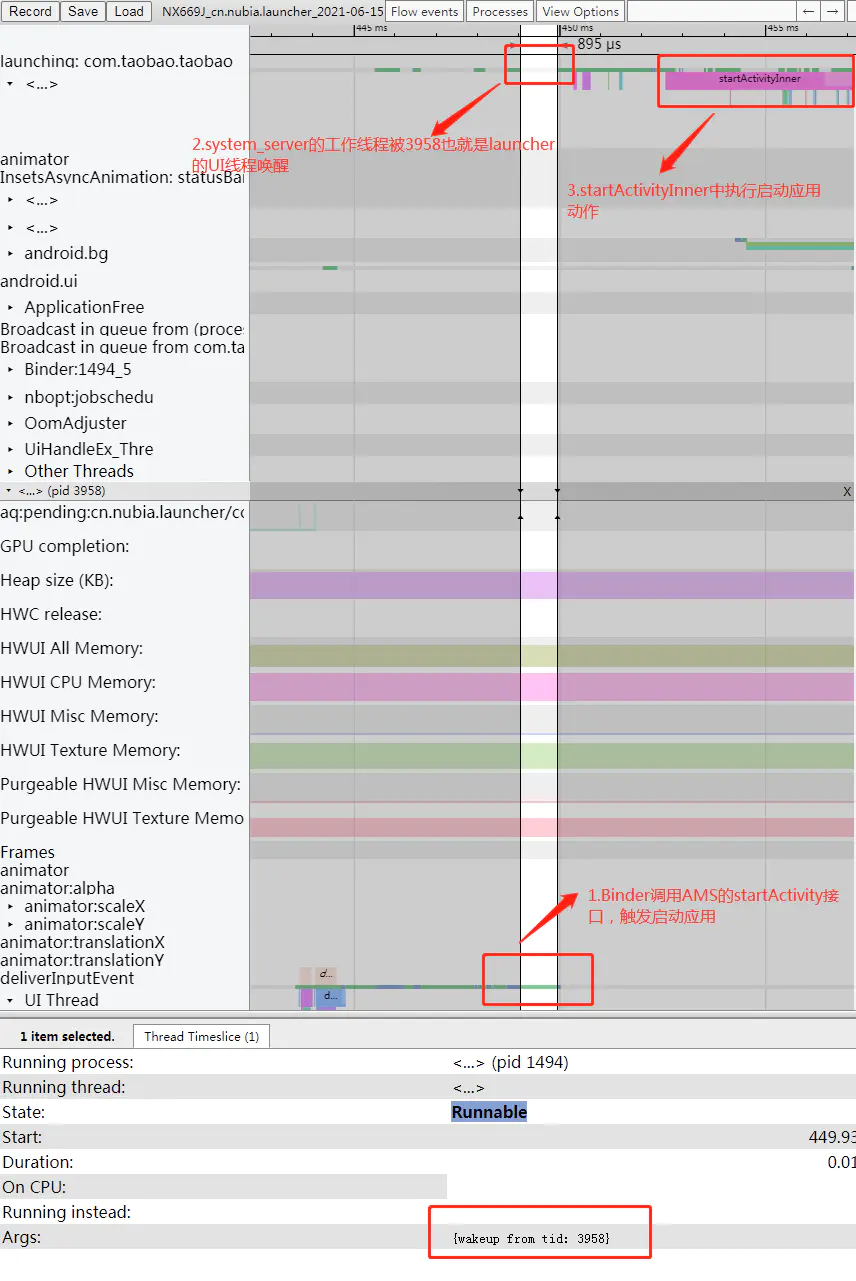Click the 455 ms ruler mark
The width and height of the screenshot is (856, 1281).
click(783, 28)
